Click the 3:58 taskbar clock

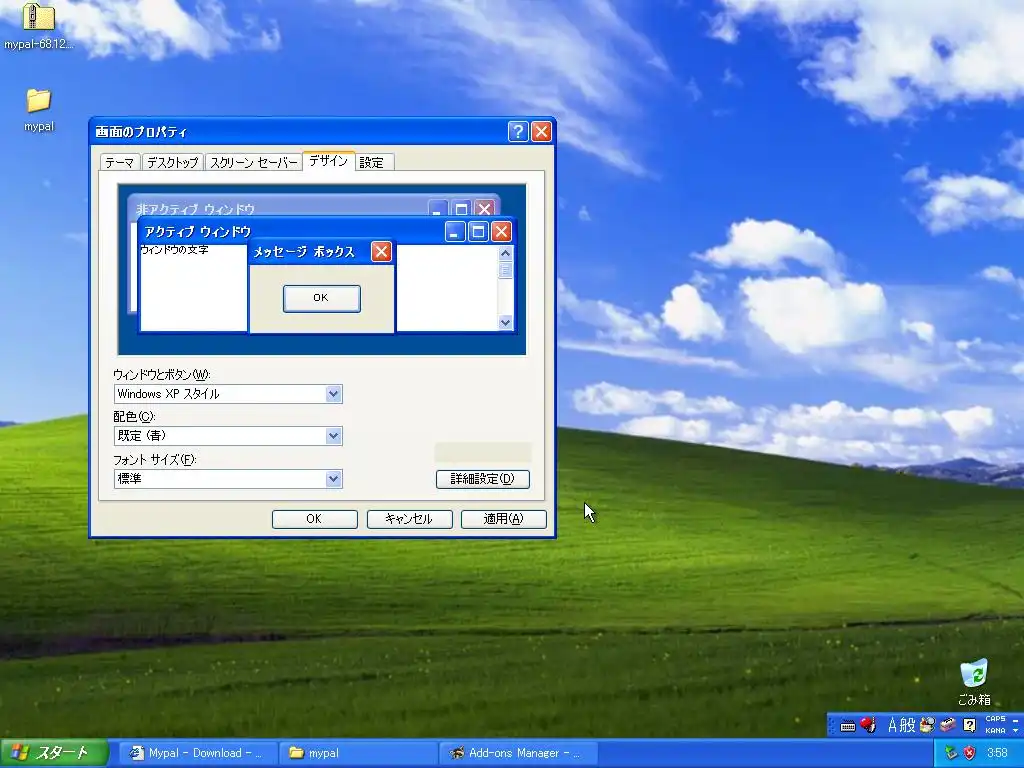tap(997, 753)
